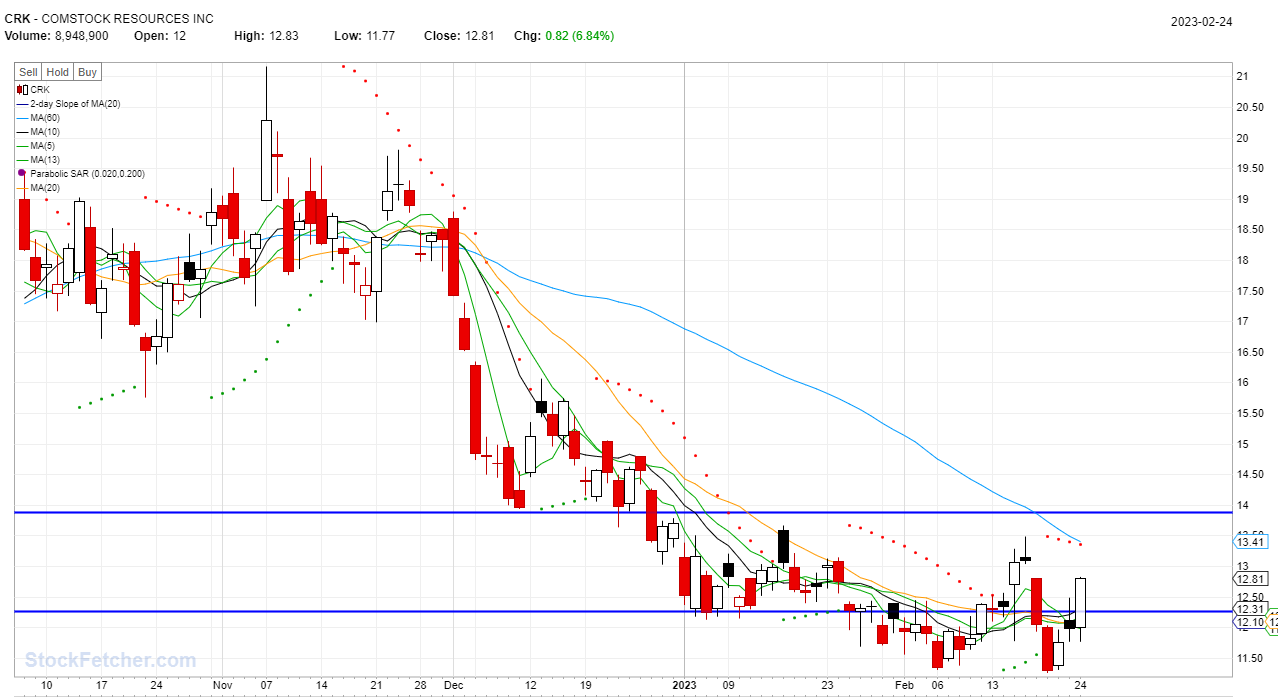This screenshot has height=697, width=1278.
Task: Click the Chg value 0.82 (6.84%)
Action: click(579, 36)
